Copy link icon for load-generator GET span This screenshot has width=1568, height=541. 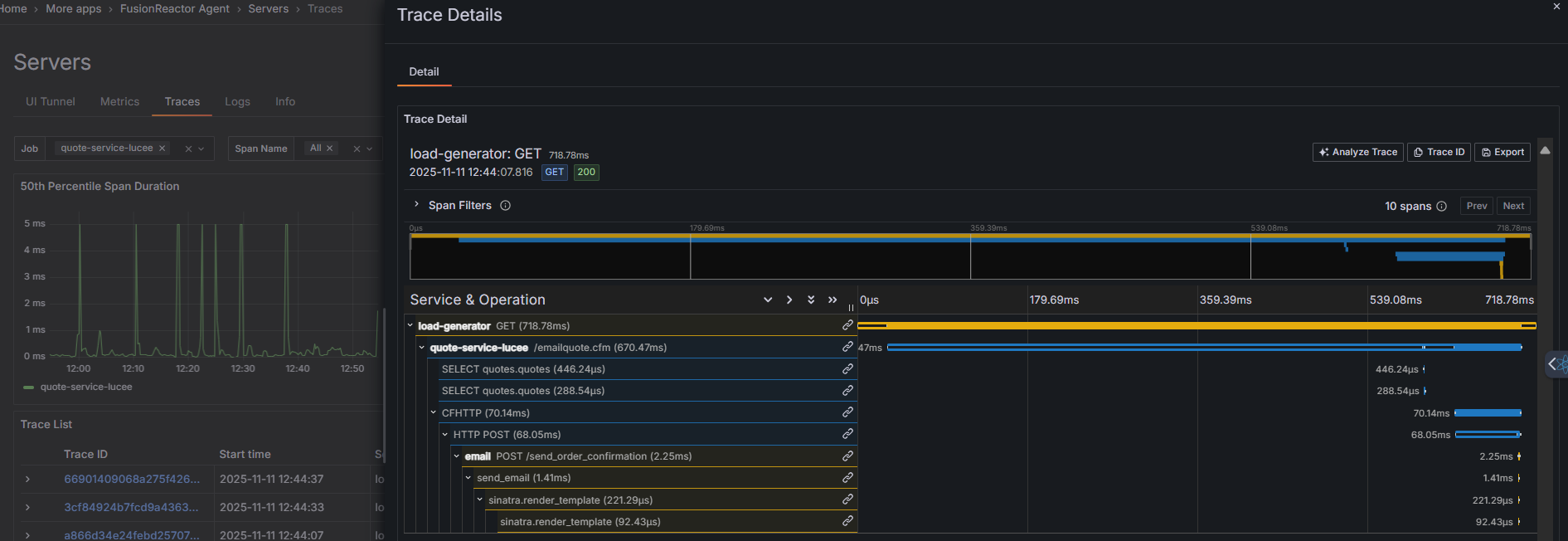(847, 325)
